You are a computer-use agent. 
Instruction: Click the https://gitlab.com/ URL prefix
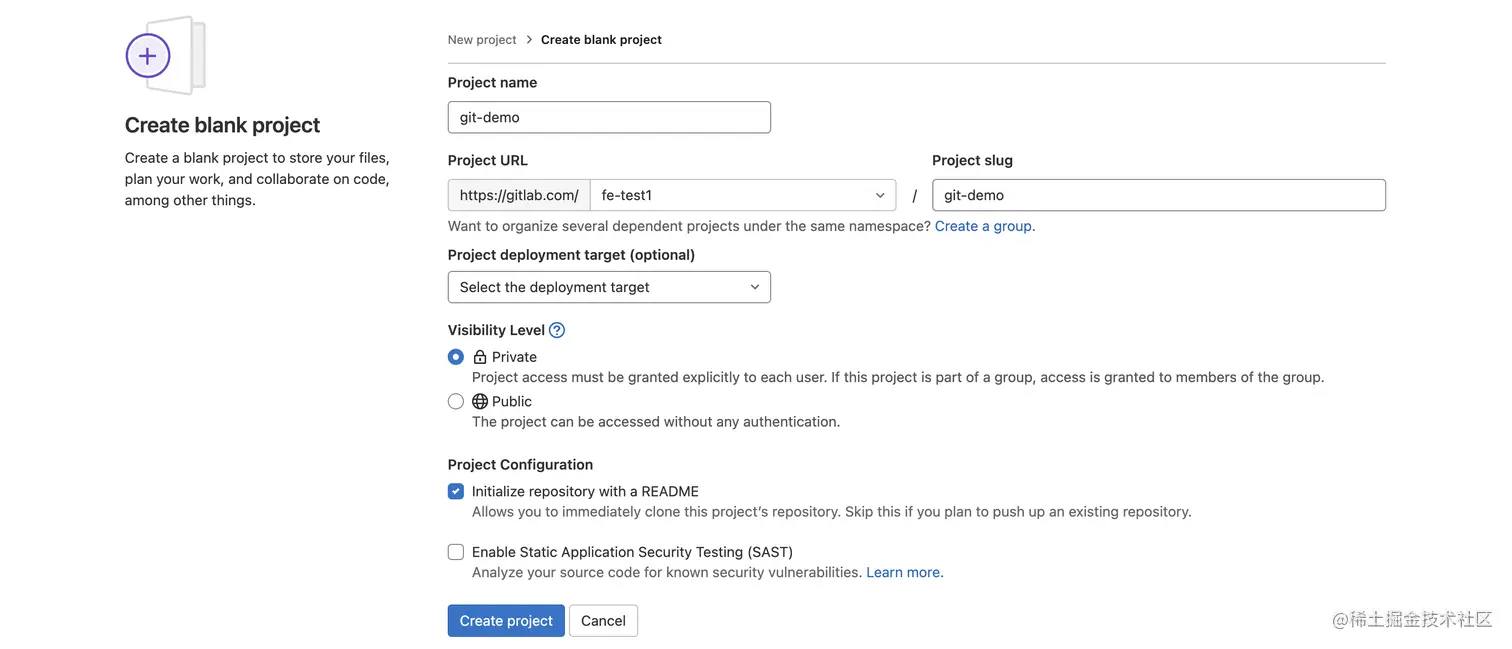pos(519,195)
